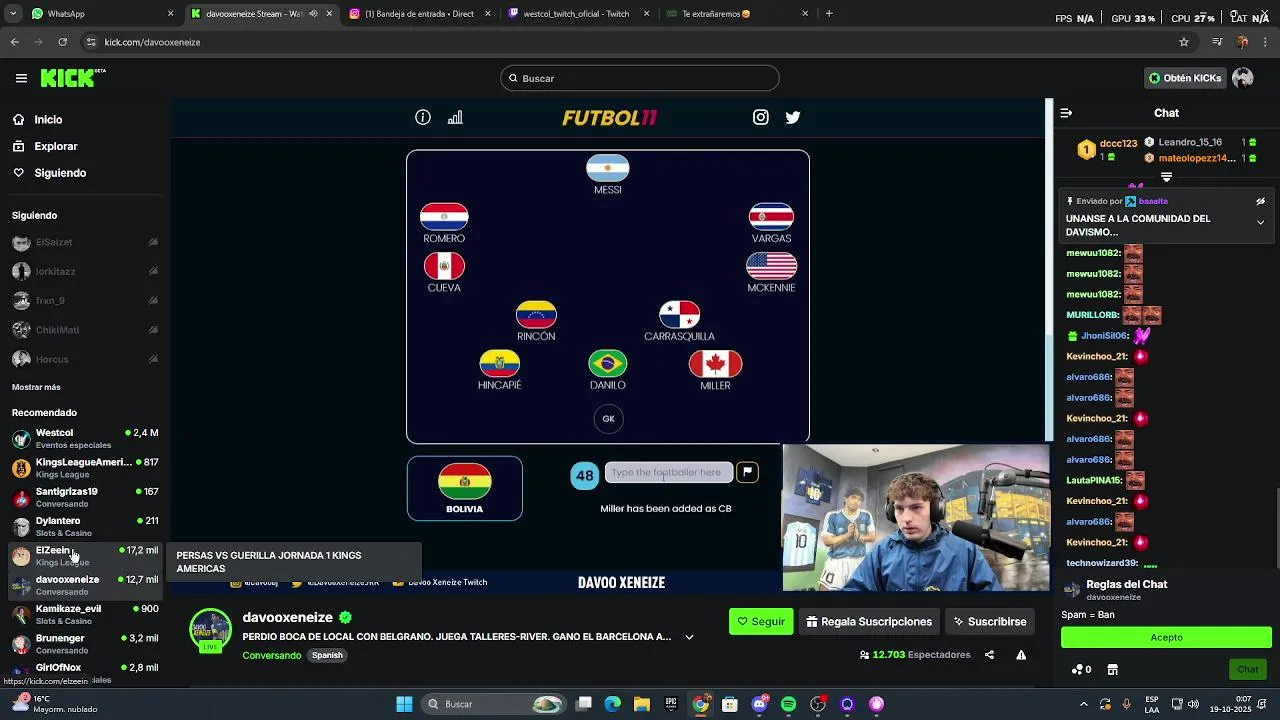Open Dylantero recommended channel
The height and width of the screenshot is (720, 1280).
[85, 526]
